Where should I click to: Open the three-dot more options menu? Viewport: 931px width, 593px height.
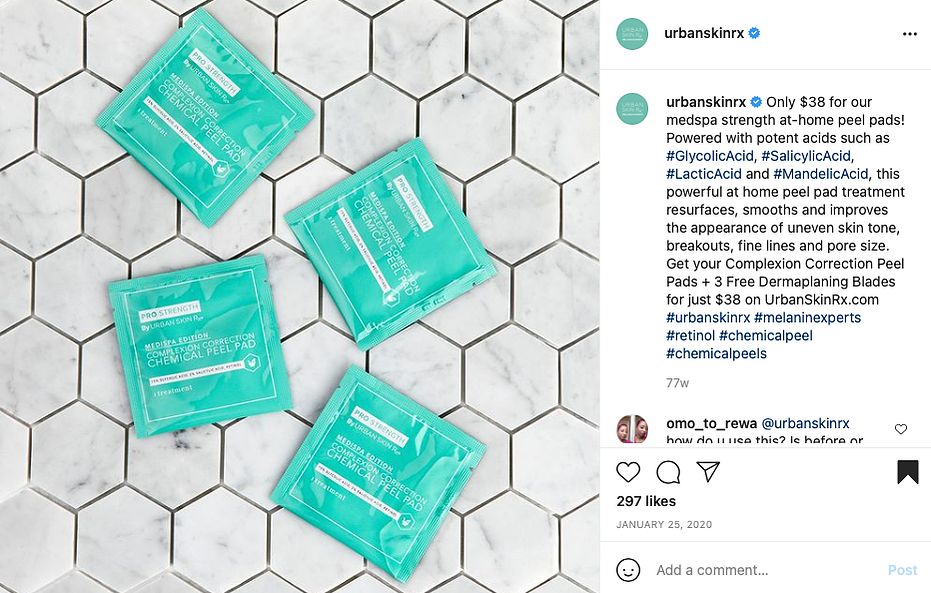coord(910,34)
